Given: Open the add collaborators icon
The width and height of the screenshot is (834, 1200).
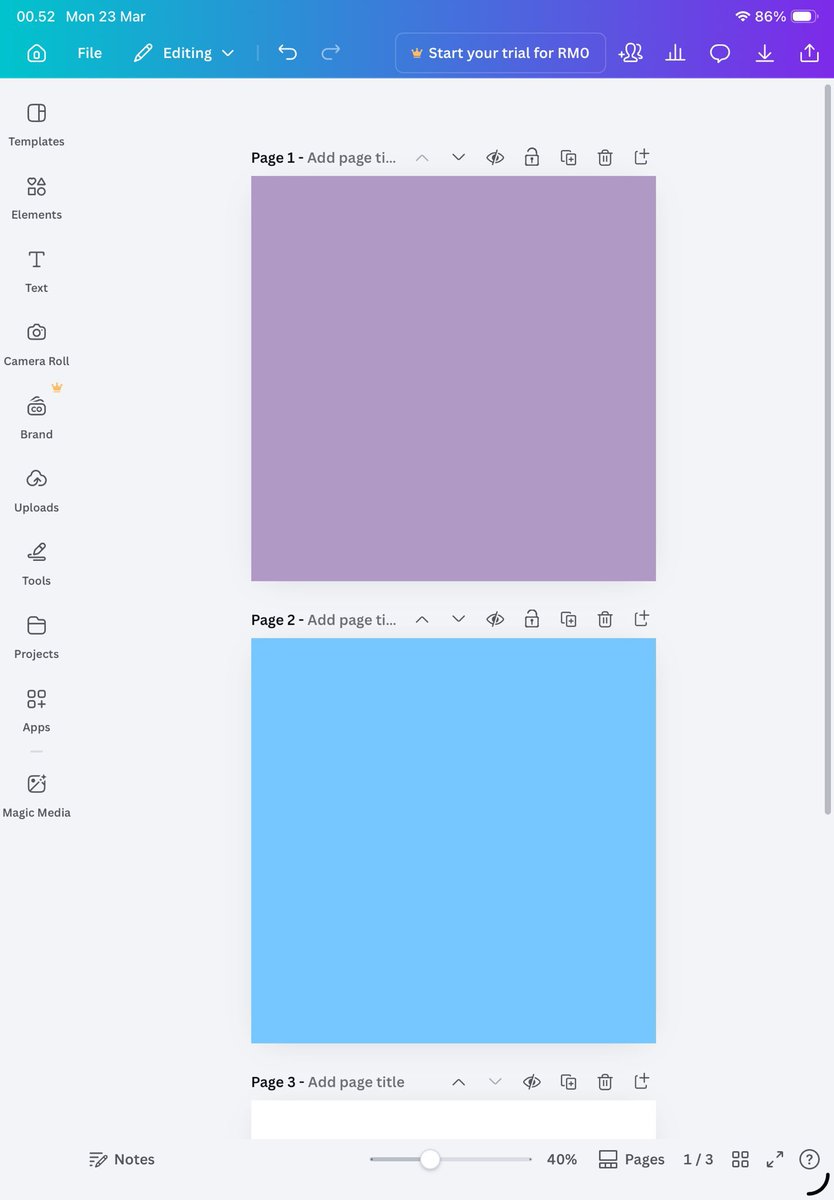Looking at the screenshot, I should click(631, 53).
